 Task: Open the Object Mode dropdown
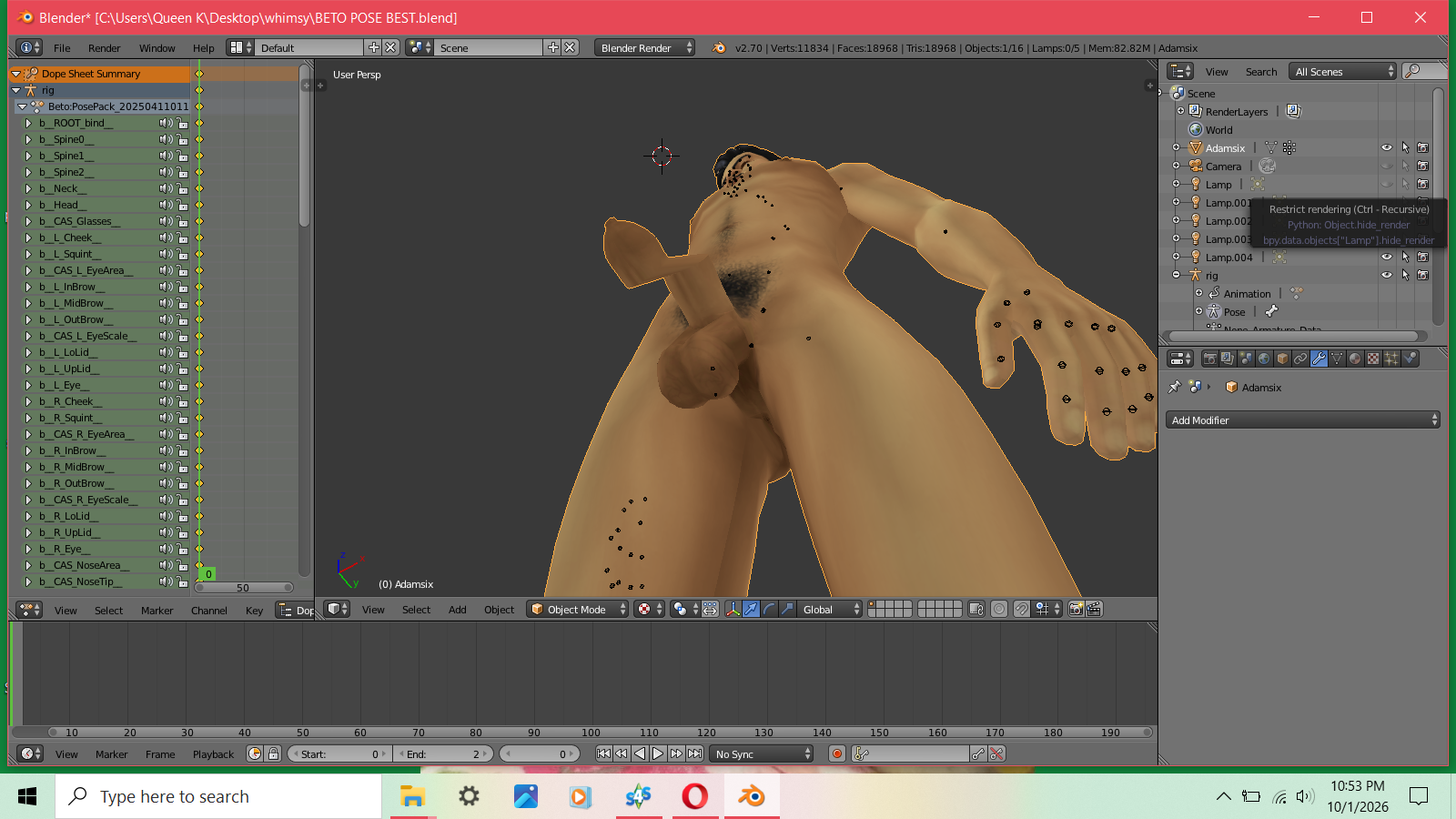point(578,609)
